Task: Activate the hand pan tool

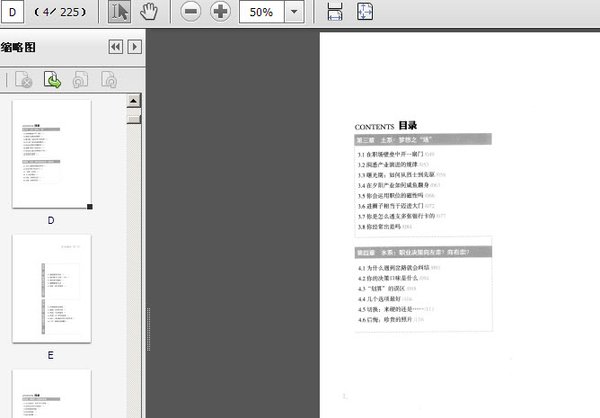Action: point(148,12)
